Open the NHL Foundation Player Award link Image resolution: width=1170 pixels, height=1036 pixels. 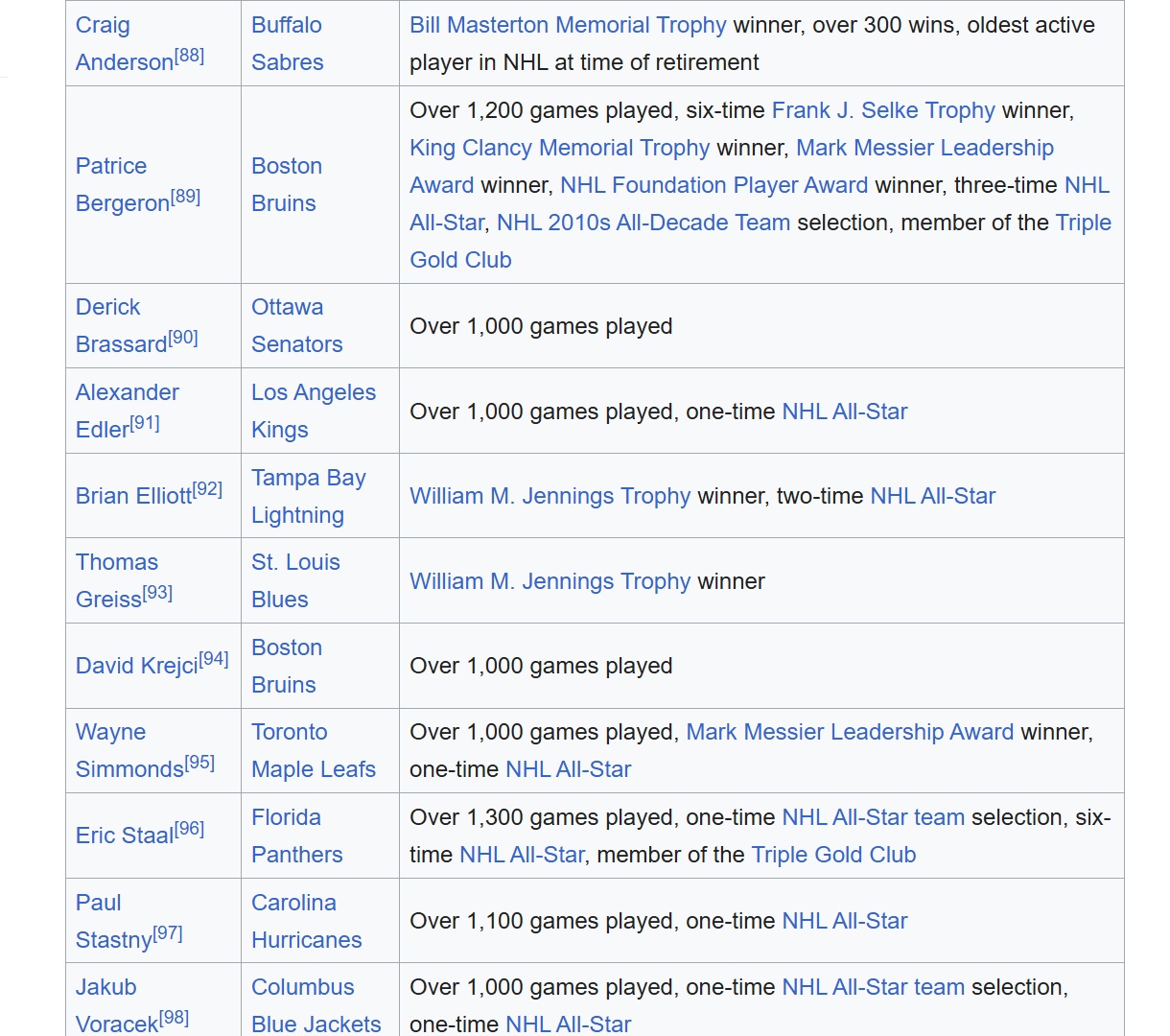[x=714, y=185]
